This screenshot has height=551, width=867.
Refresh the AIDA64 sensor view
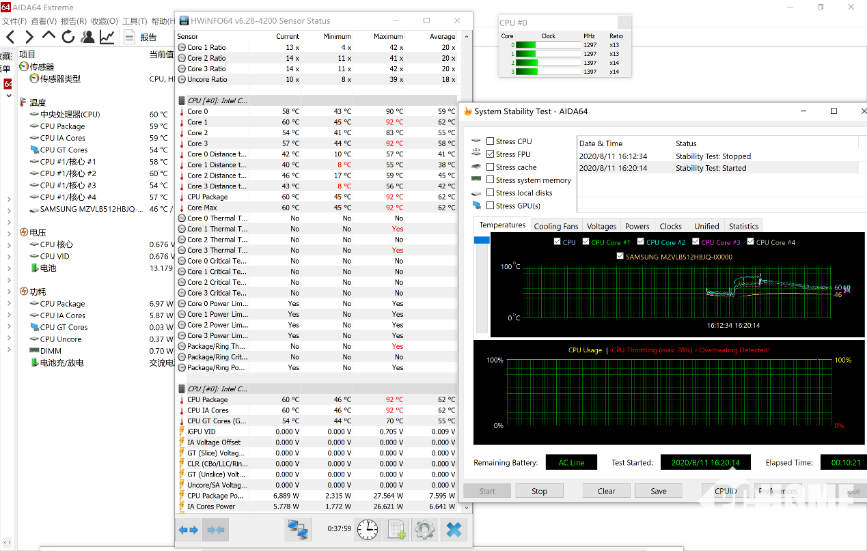[68, 37]
